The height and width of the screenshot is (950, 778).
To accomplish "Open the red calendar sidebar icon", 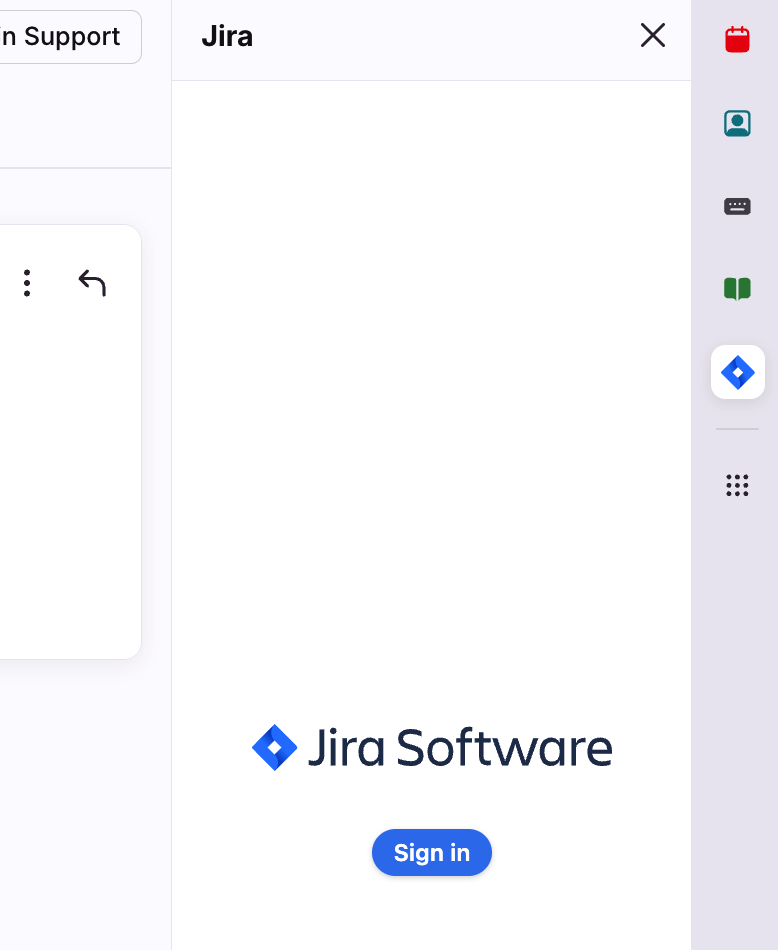I will tap(737, 39).
